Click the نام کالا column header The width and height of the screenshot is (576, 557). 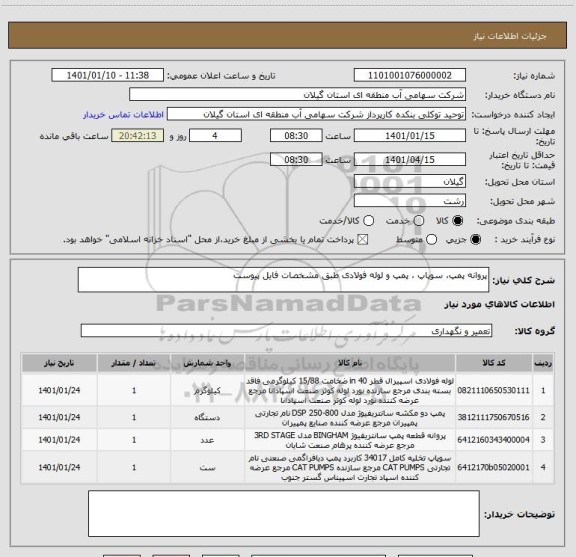pyautogui.click(x=350, y=363)
